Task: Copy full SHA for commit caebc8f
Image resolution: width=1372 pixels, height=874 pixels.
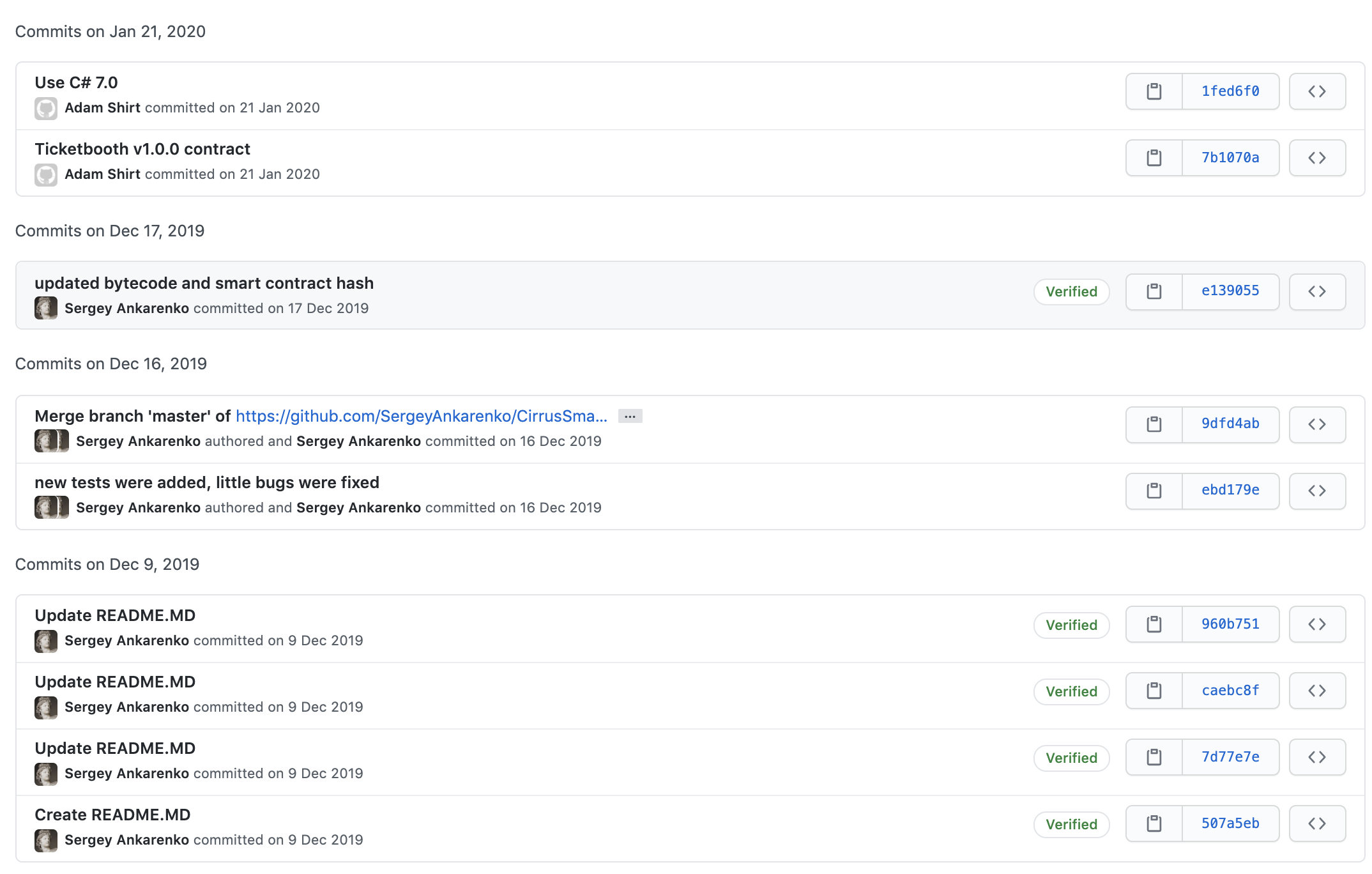Action: tap(1154, 691)
